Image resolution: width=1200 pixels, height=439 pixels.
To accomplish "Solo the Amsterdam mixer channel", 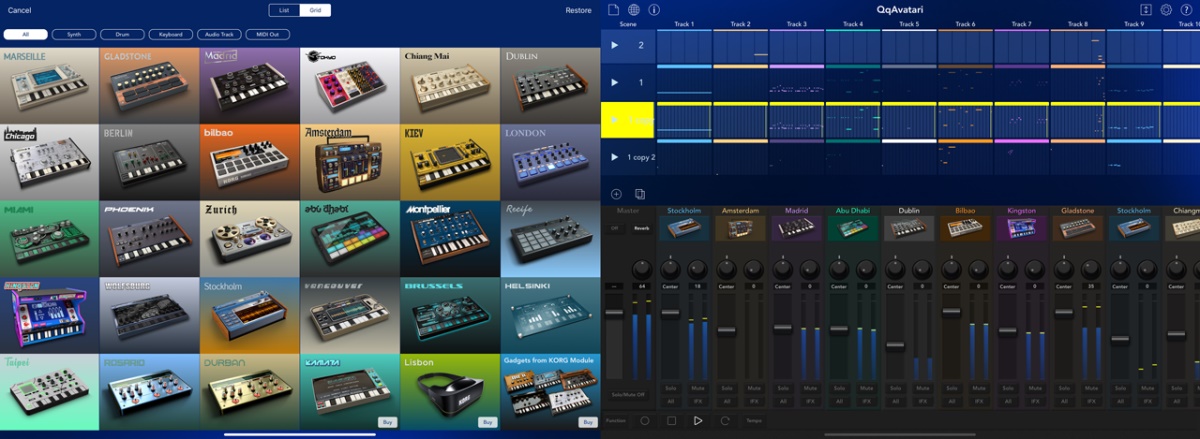I will click(x=726, y=389).
